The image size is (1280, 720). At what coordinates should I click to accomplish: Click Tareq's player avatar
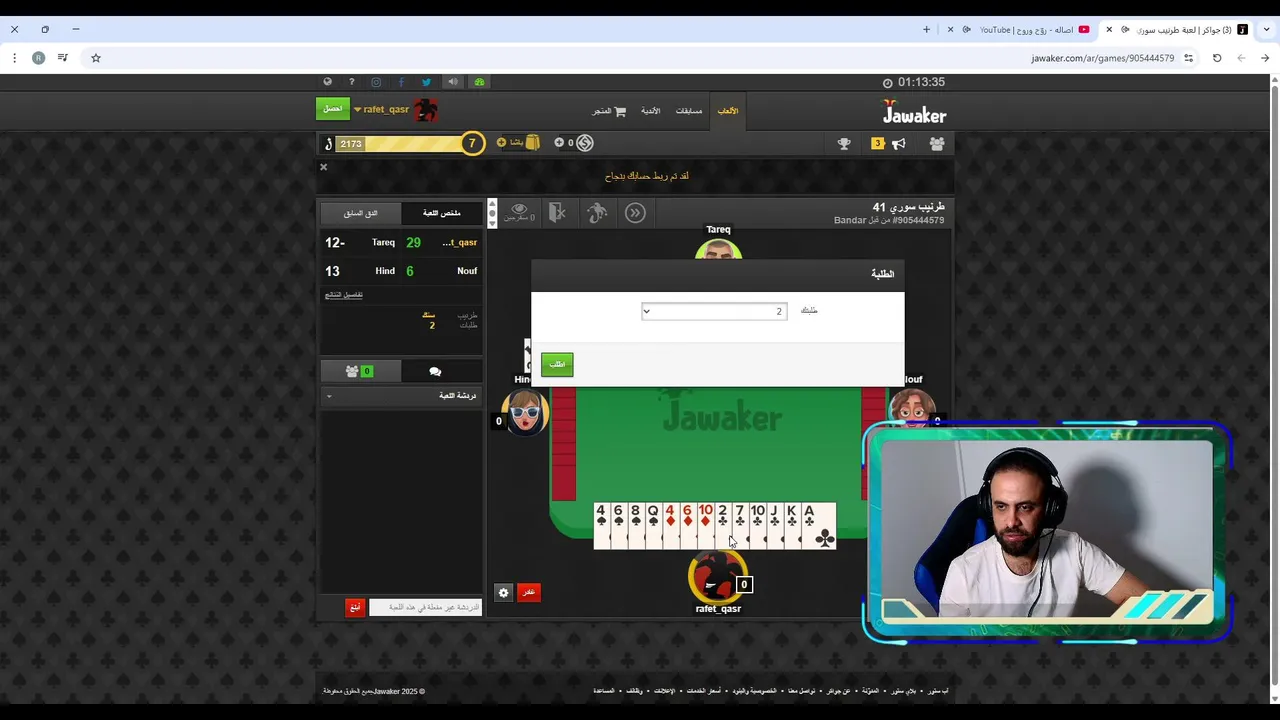718,249
